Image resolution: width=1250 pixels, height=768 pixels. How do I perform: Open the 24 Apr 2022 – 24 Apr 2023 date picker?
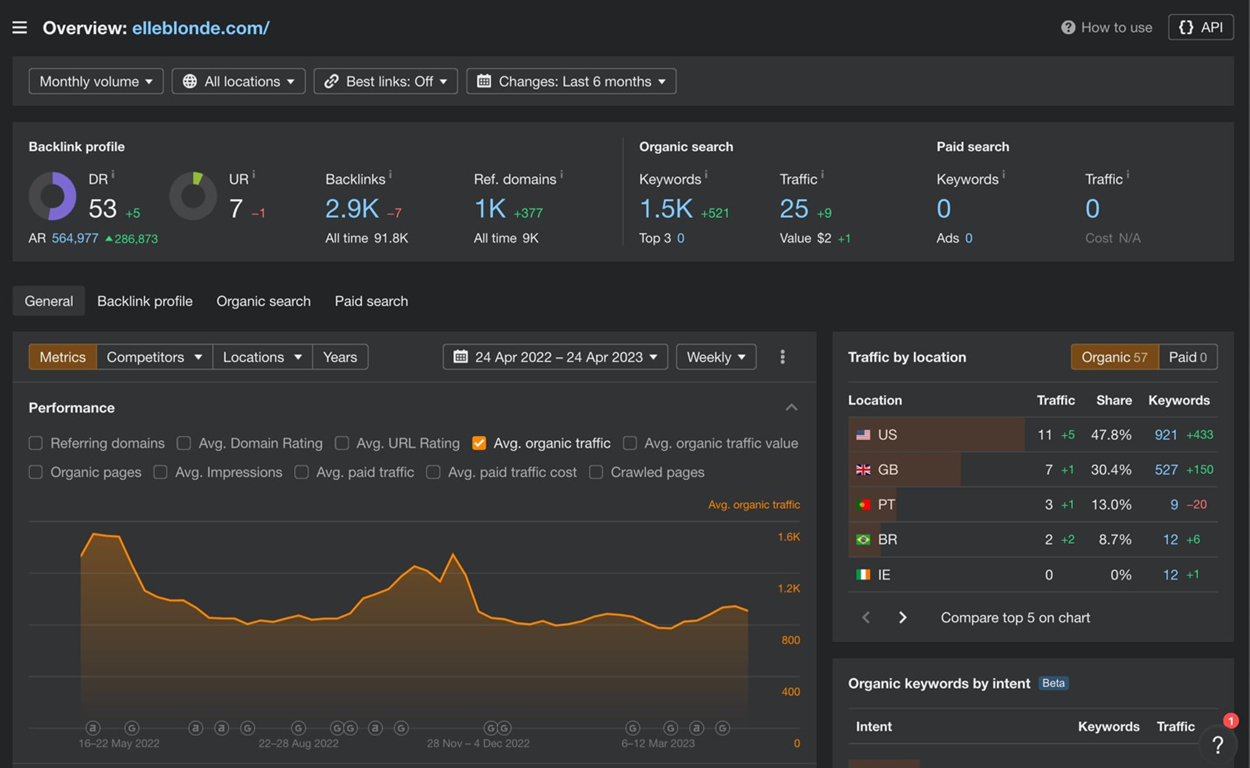(x=555, y=357)
